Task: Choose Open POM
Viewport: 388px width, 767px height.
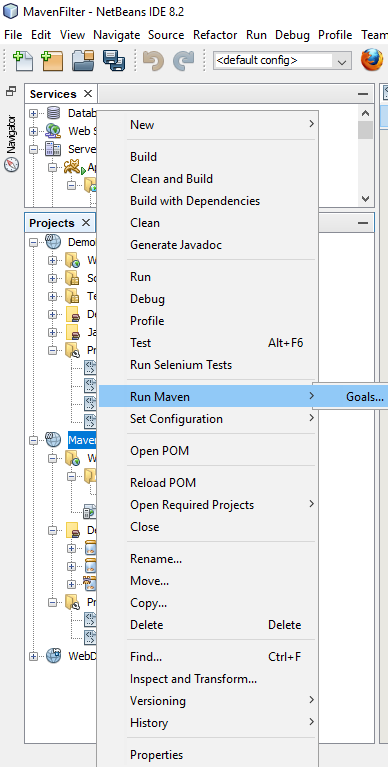Action: 208,451
